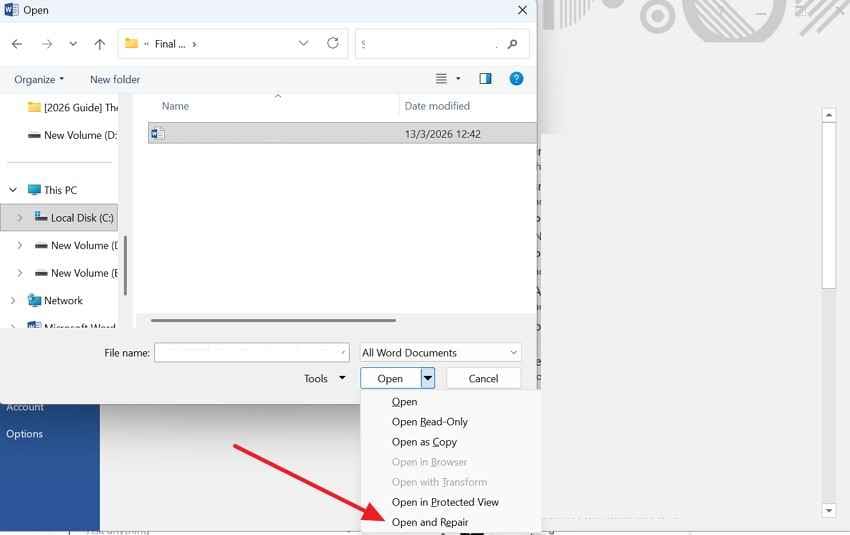Open the view options dropdown arrow
850x535 pixels.
(x=458, y=79)
